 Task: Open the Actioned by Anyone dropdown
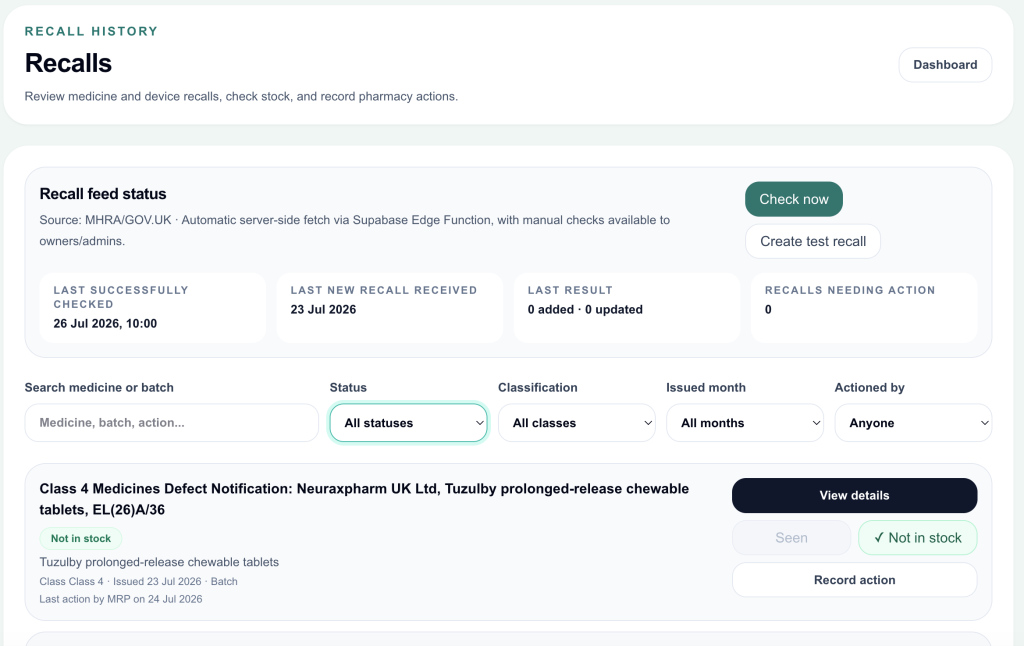(x=913, y=423)
